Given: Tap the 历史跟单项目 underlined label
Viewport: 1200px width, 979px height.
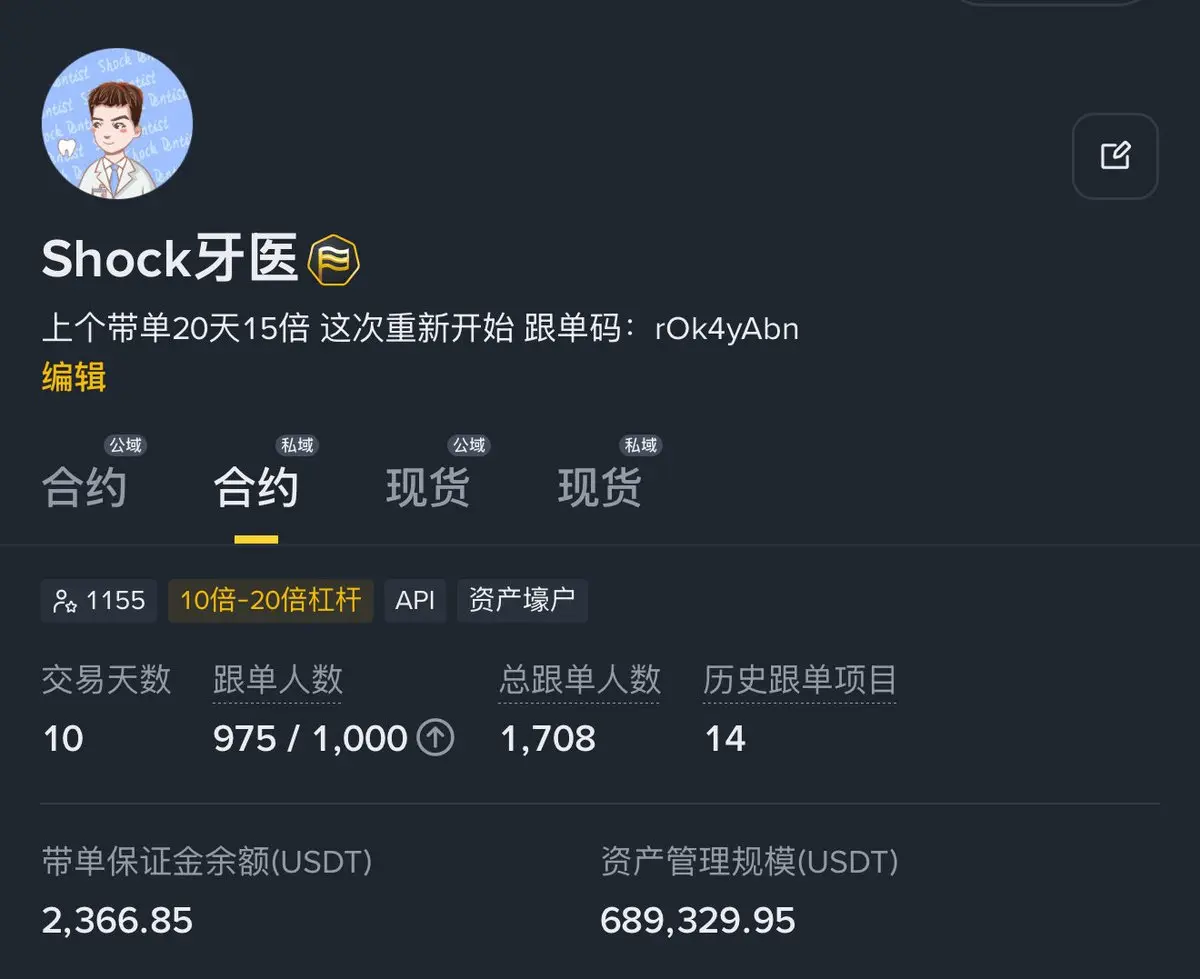Looking at the screenshot, I should click(800, 681).
